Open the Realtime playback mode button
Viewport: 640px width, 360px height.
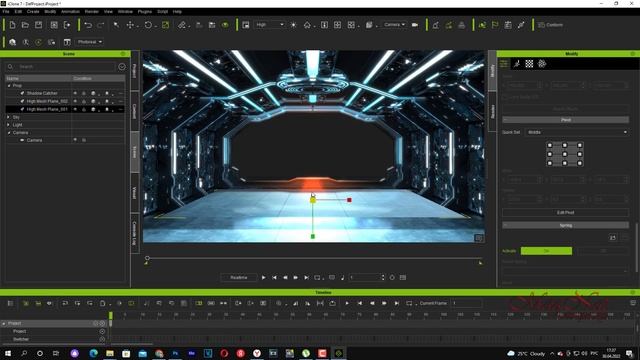(239, 278)
